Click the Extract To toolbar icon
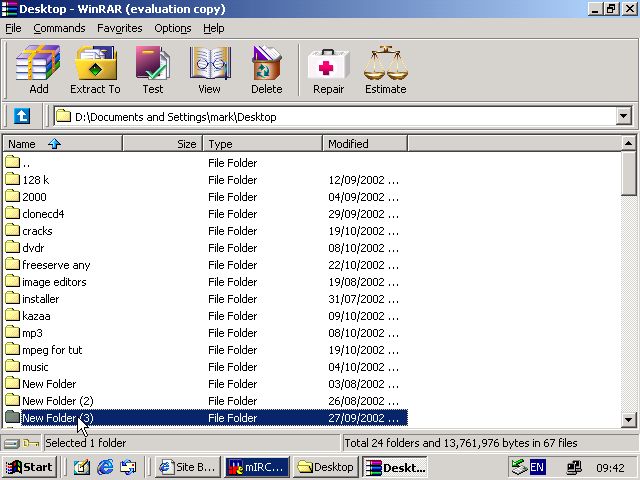The height and width of the screenshot is (480, 640). point(96,63)
